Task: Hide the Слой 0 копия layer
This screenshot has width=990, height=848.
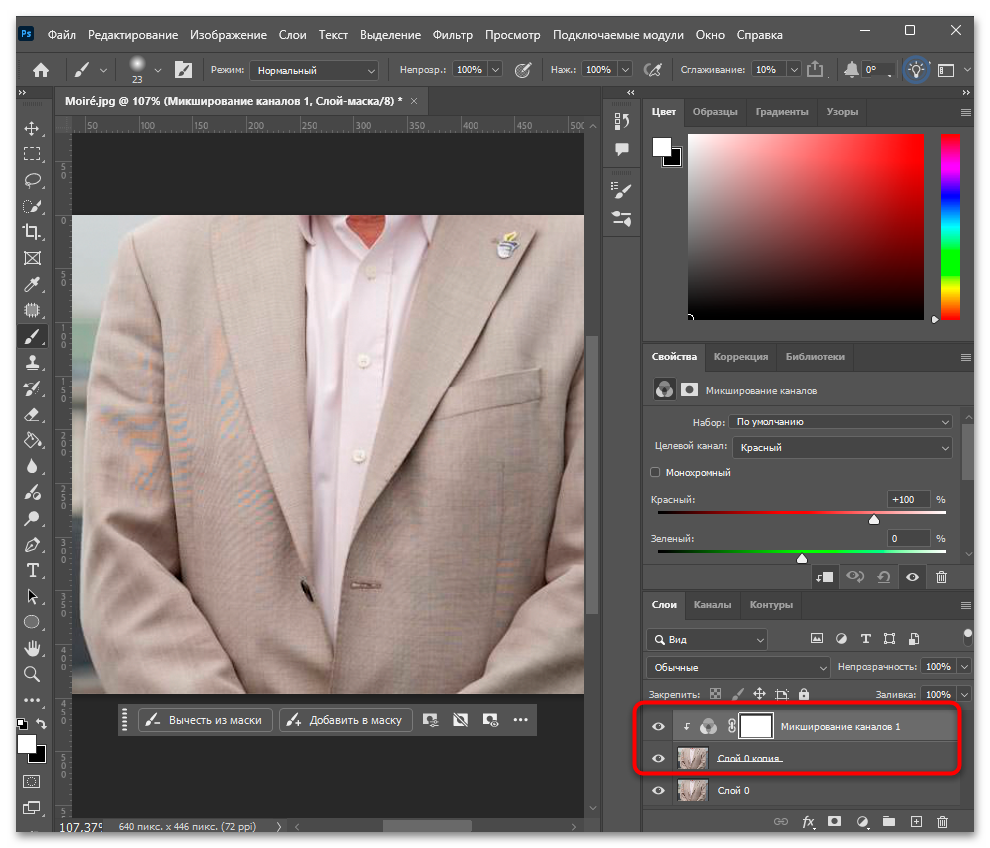Action: (658, 758)
